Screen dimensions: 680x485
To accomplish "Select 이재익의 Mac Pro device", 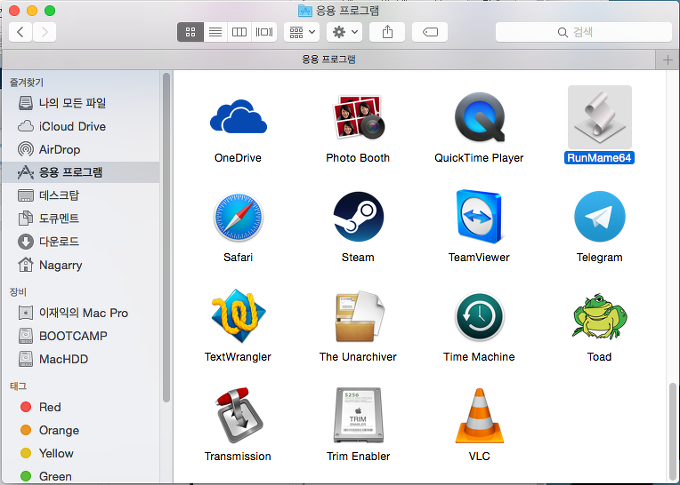I will coord(82,313).
